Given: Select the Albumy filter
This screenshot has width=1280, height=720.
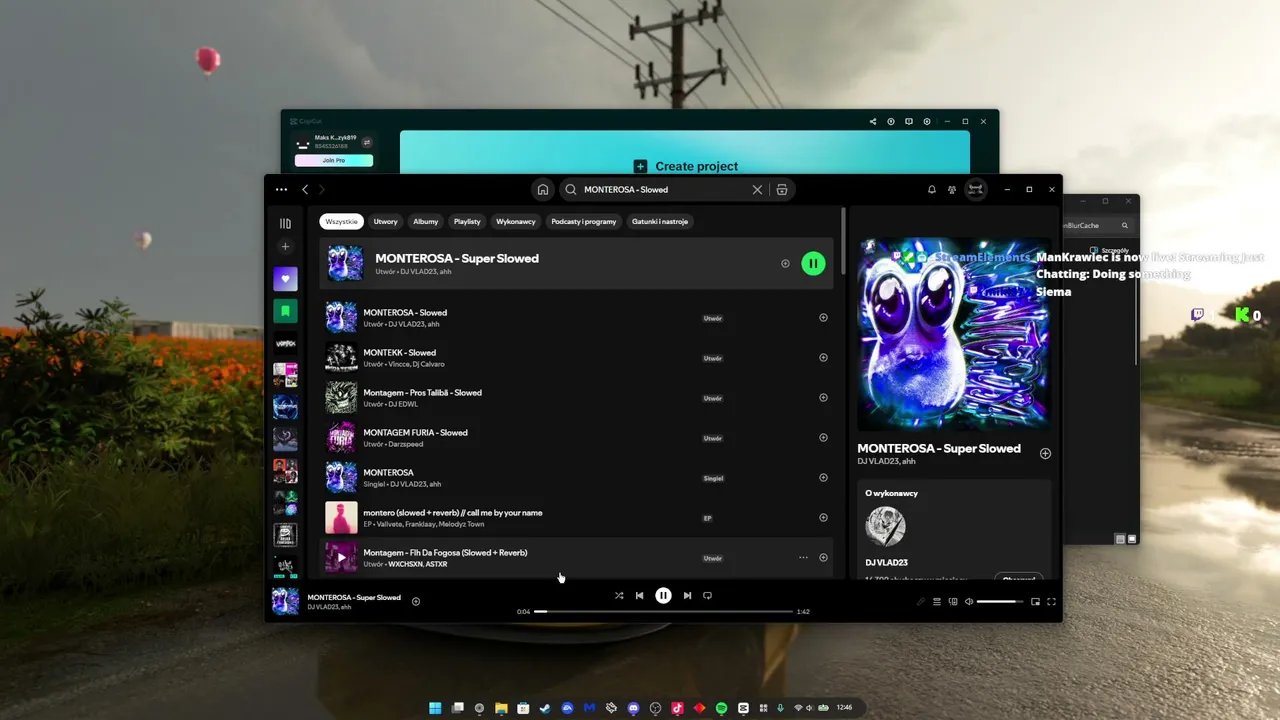Looking at the screenshot, I should (426, 221).
